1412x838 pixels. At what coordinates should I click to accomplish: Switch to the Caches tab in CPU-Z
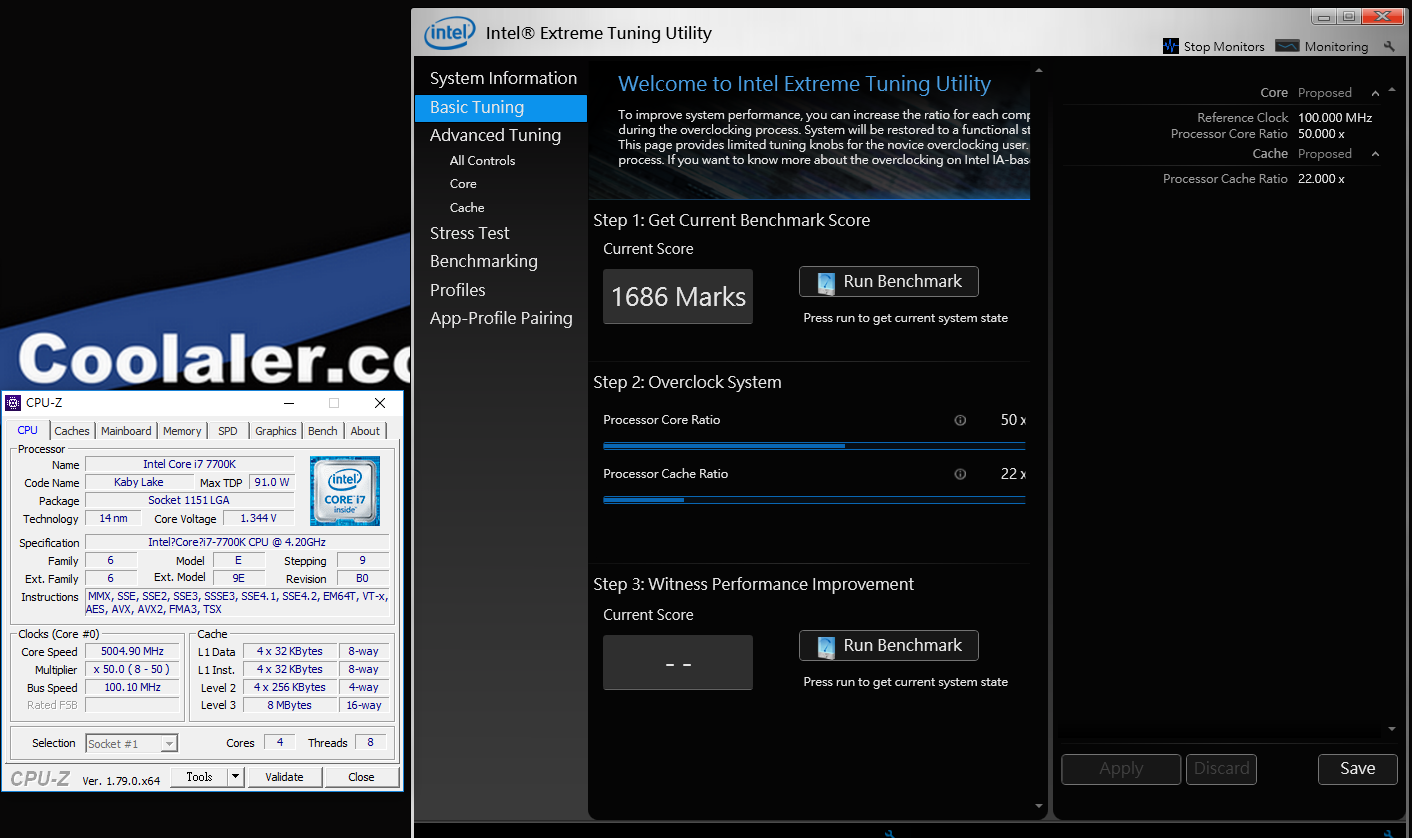[x=72, y=431]
